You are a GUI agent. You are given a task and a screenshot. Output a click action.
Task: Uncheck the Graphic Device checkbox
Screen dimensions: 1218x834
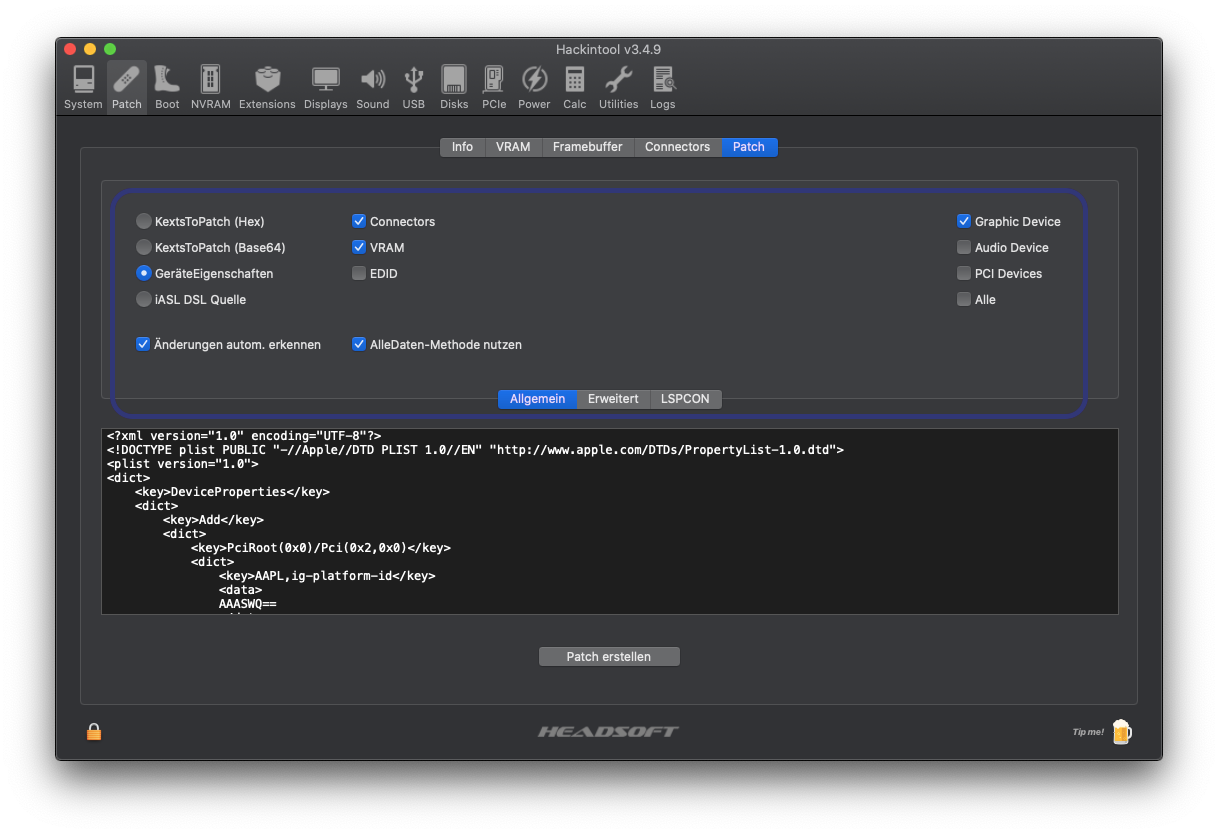964,221
